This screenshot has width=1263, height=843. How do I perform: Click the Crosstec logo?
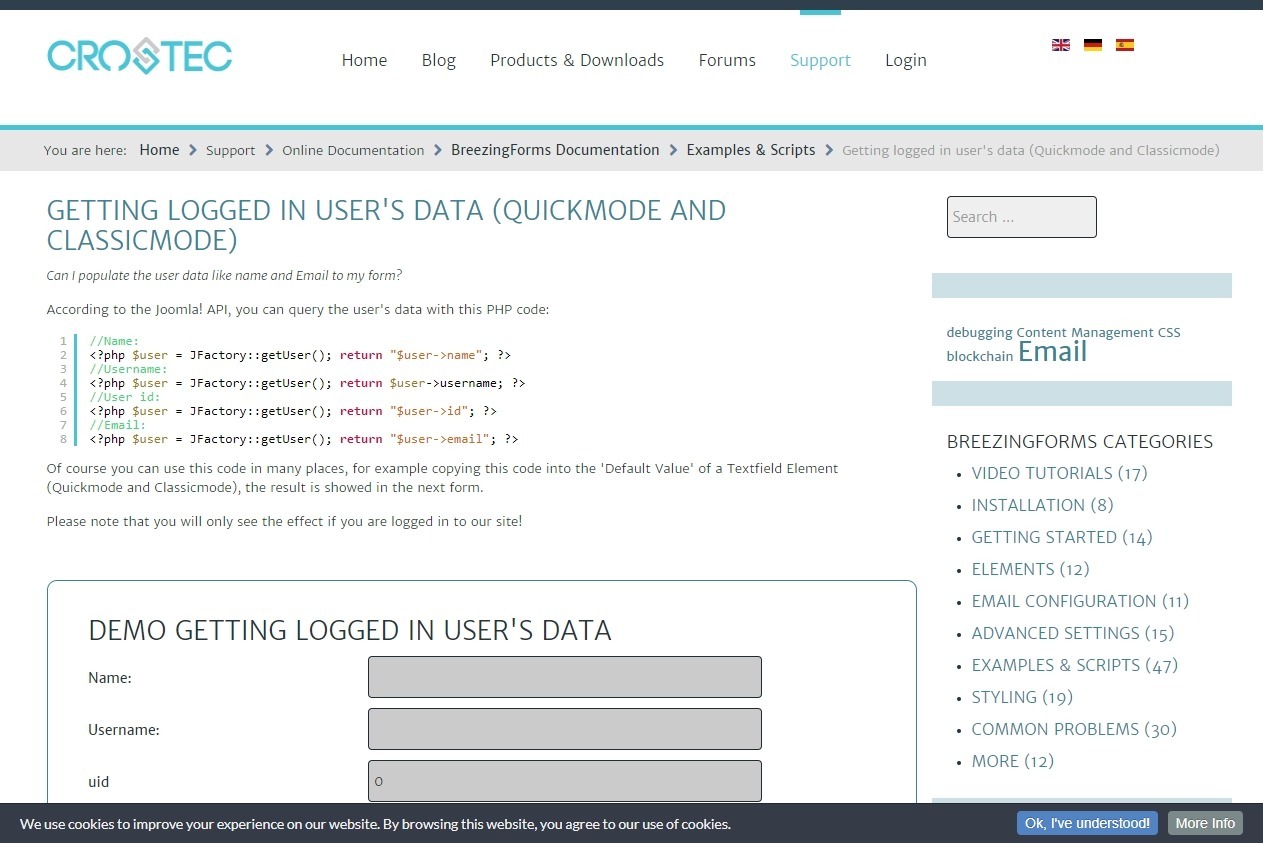tap(140, 56)
